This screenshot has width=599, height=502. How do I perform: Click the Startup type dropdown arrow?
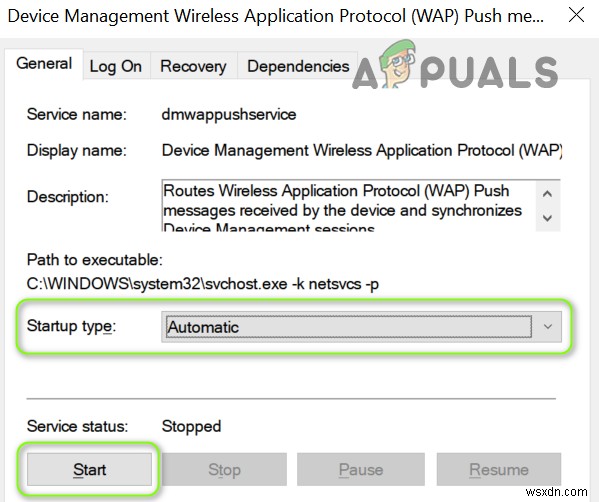[x=548, y=327]
